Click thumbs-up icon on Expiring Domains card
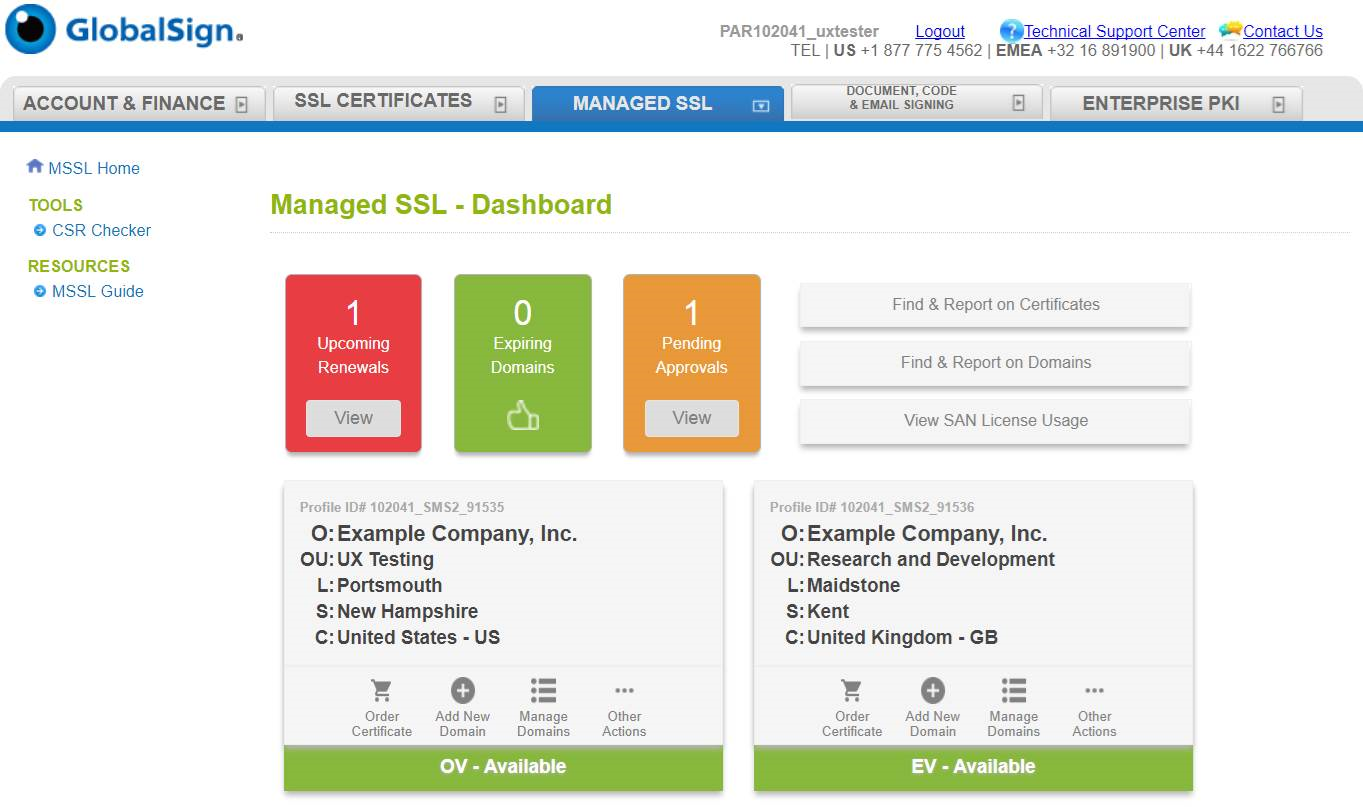Image resolution: width=1363 pixels, height=807 pixels. (x=522, y=417)
